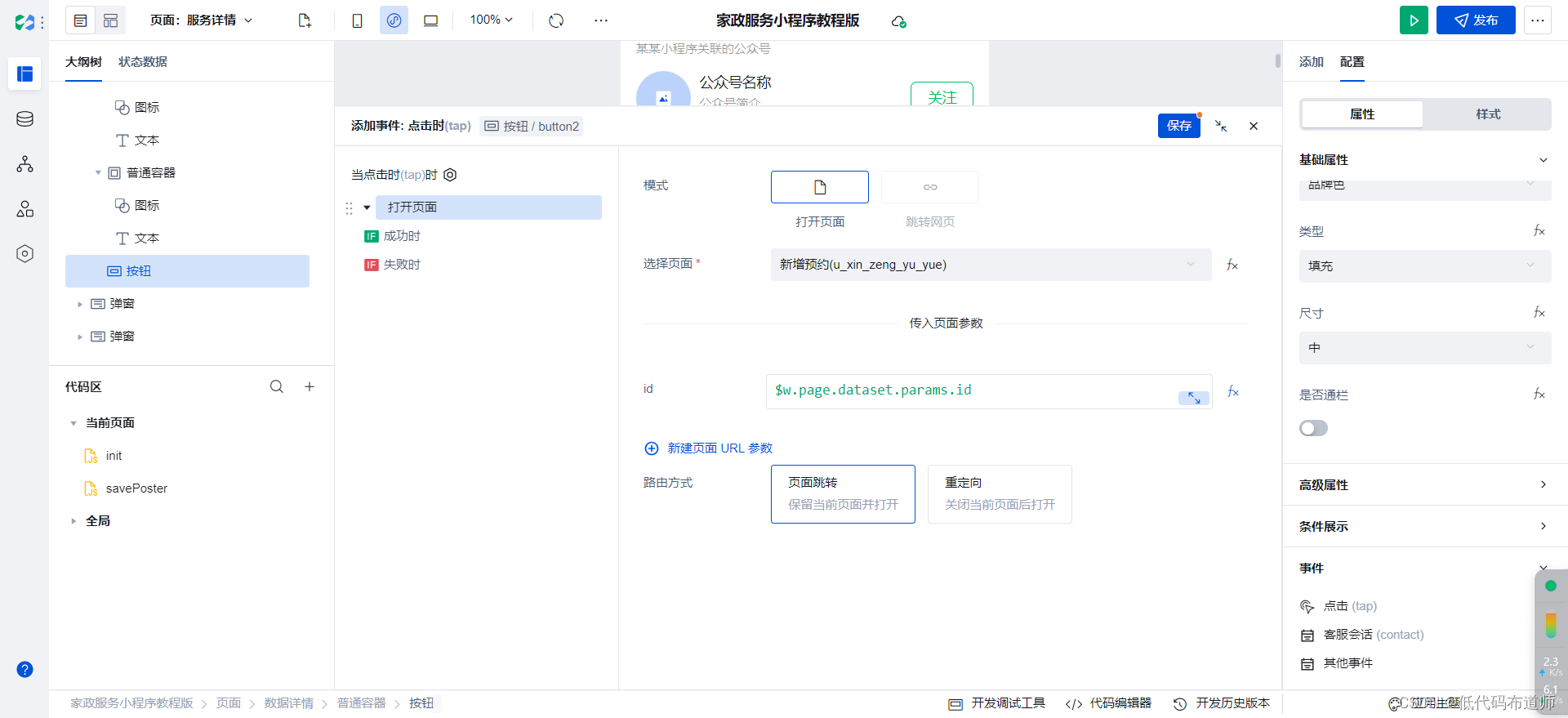Click the 保存 button
The width and height of the screenshot is (1568, 718).
1179,126
